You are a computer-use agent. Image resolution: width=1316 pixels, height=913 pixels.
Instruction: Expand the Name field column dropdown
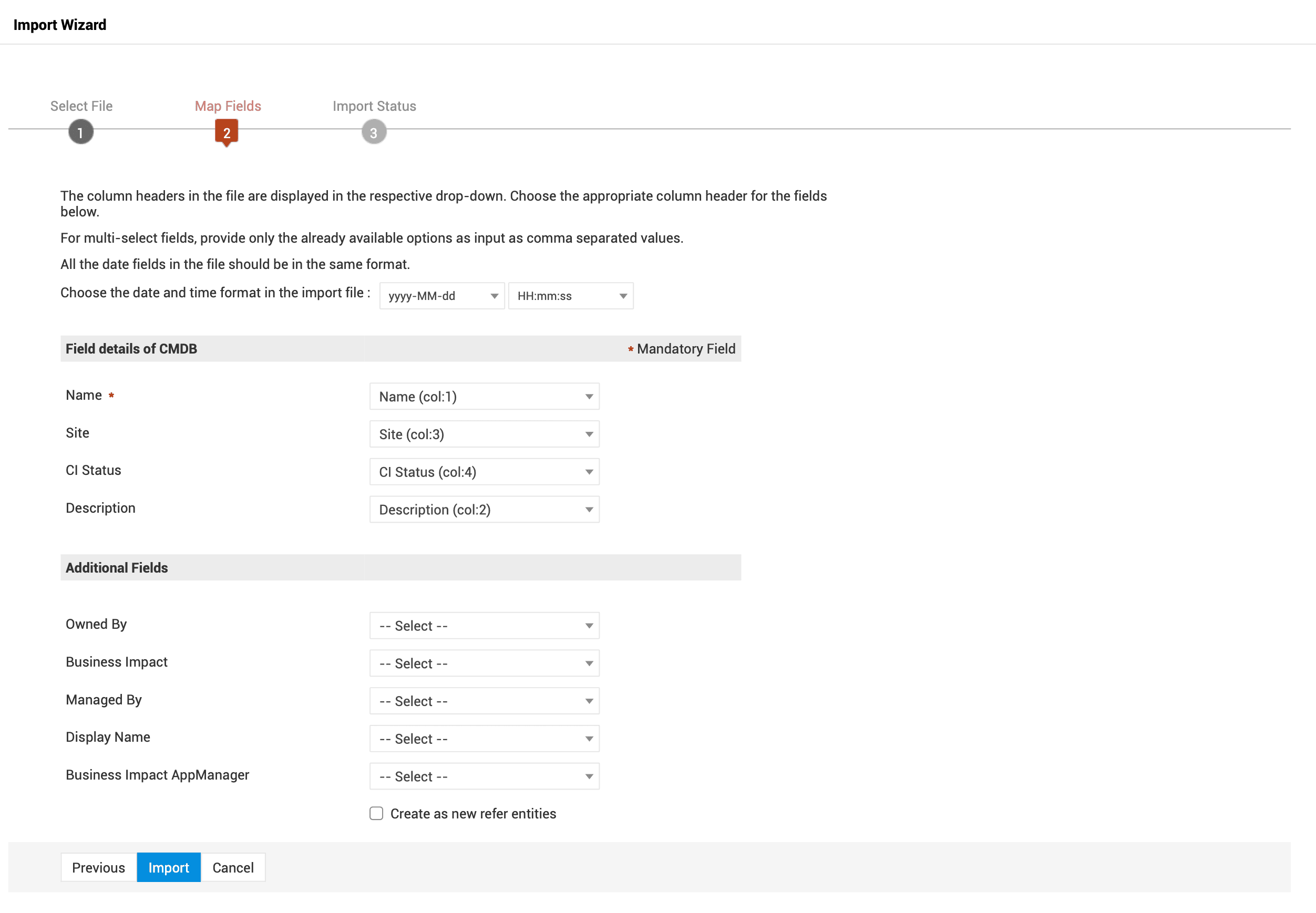tap(484, 397)
